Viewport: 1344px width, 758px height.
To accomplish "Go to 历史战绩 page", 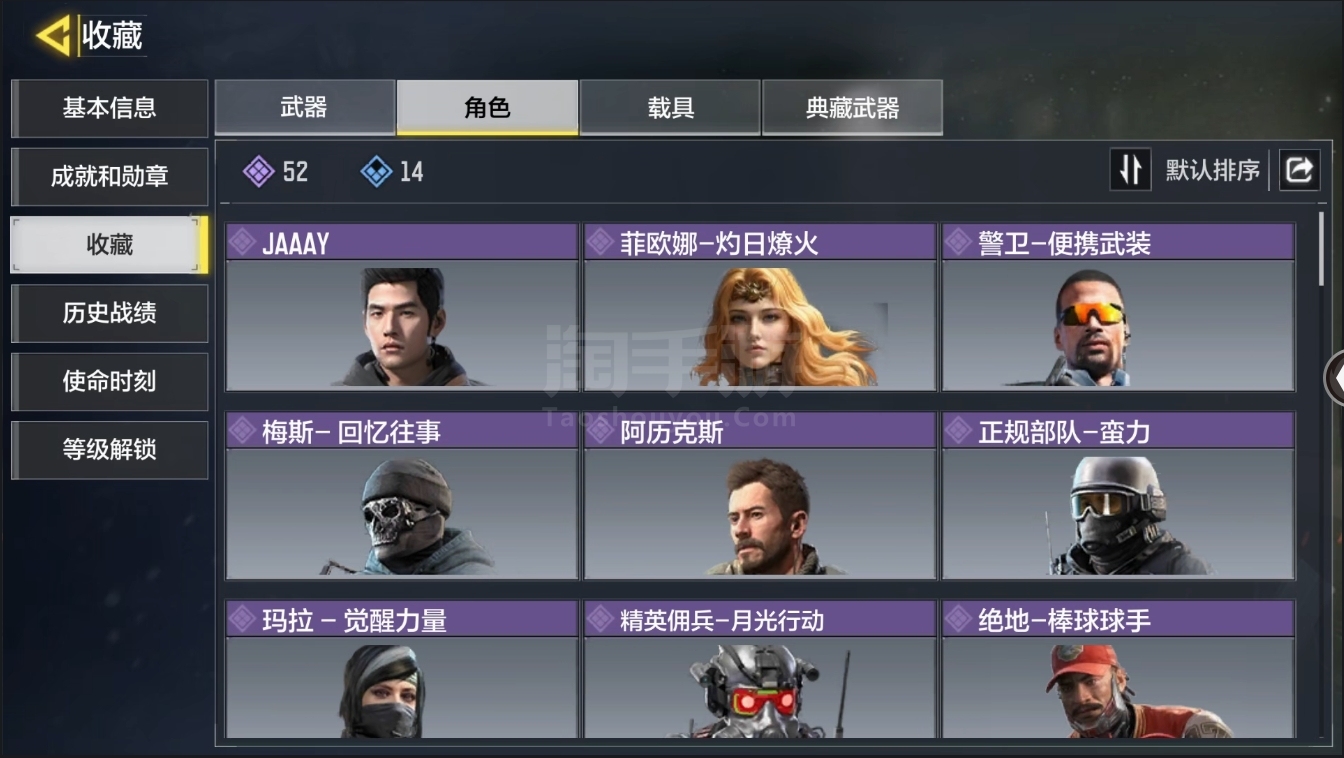I will click(109, 313).
